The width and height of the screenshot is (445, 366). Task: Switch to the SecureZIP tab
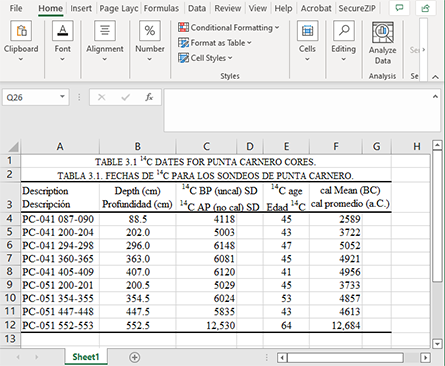point(357,8)
